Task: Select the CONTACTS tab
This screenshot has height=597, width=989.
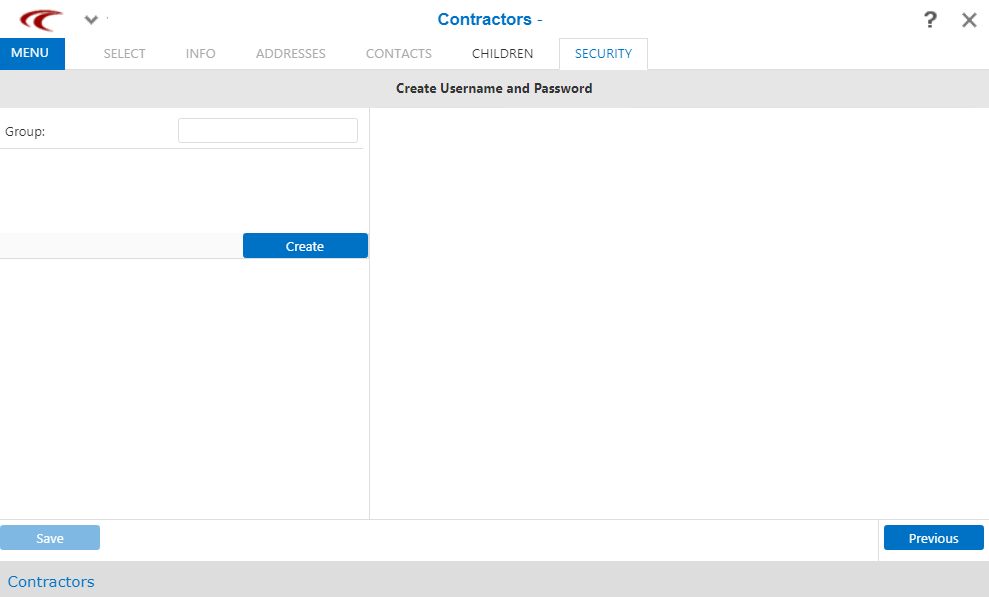Action: (398, 54)
